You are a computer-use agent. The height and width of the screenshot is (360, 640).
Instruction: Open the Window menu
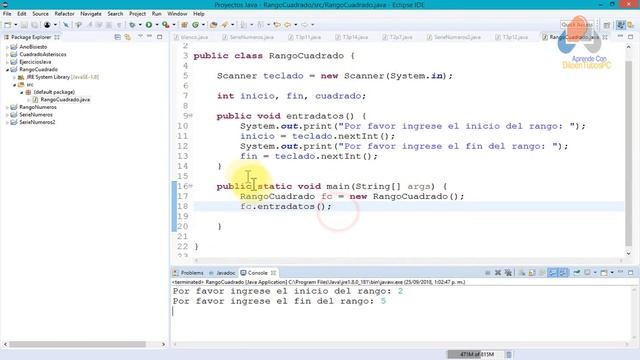point(177,14)
